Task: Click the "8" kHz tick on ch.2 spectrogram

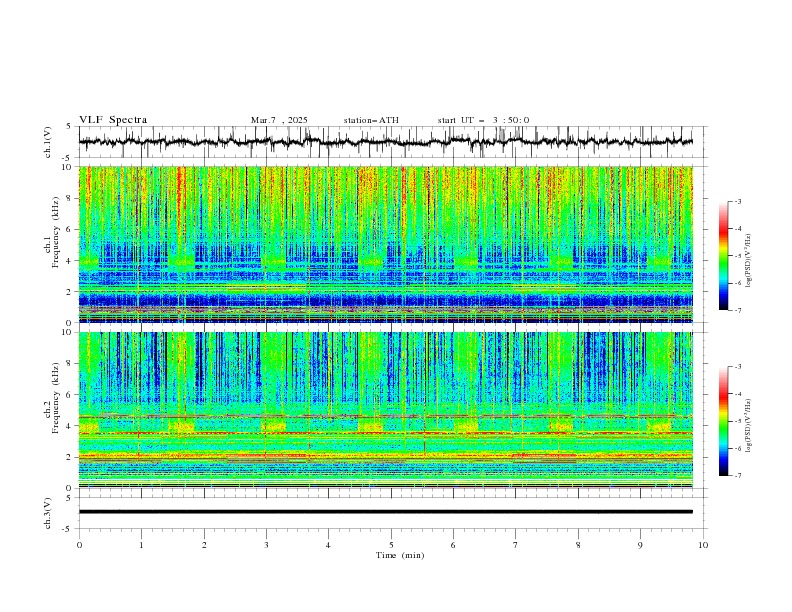Action: point(70,364)
